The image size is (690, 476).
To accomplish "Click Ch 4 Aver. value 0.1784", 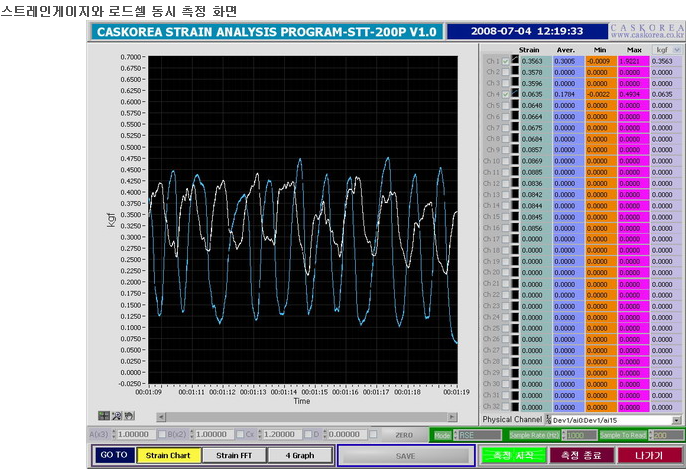I will point(568,94).
